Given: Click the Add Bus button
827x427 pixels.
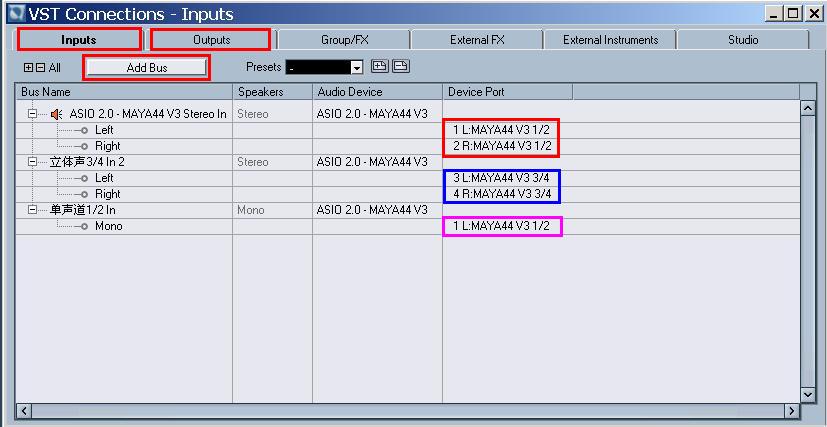Looking at the screenshot, I should click(147, 67).
